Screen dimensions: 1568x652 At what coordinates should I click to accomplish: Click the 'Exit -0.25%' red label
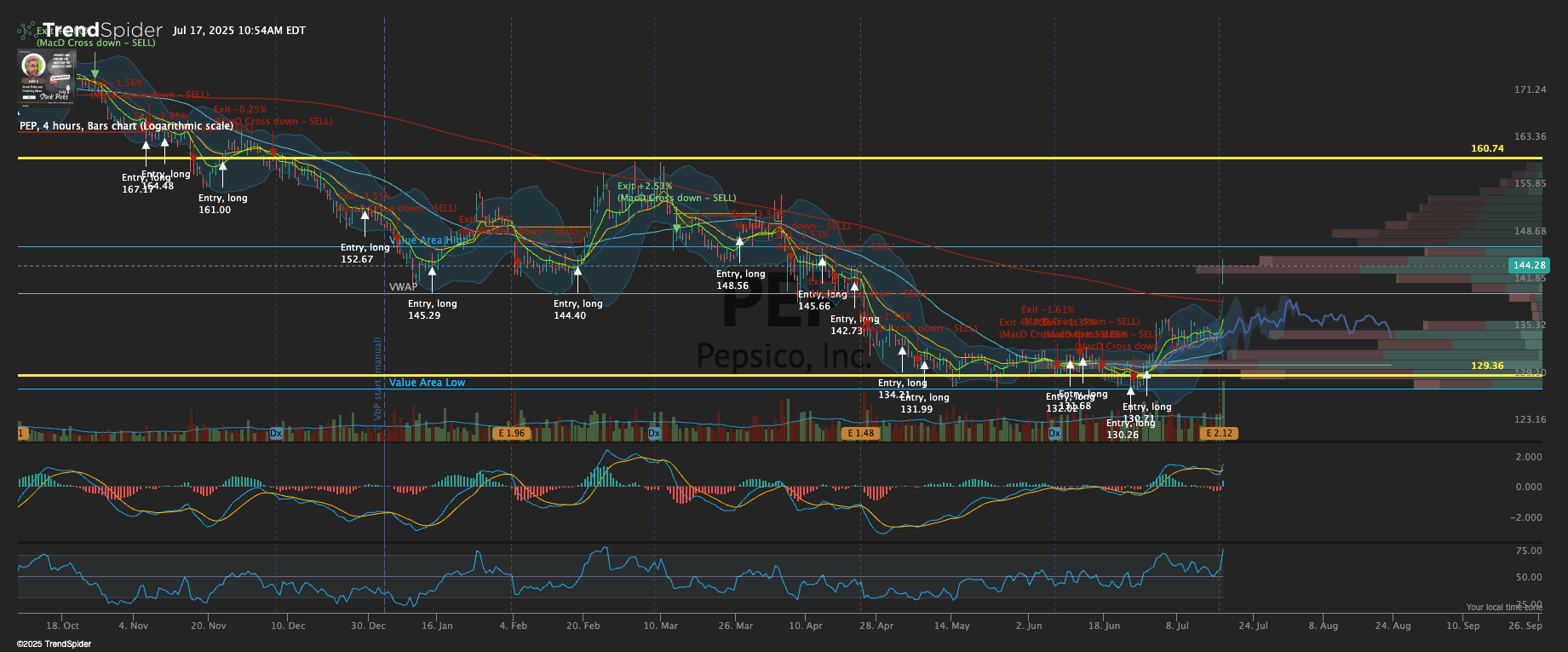click(x=240, y=109)
